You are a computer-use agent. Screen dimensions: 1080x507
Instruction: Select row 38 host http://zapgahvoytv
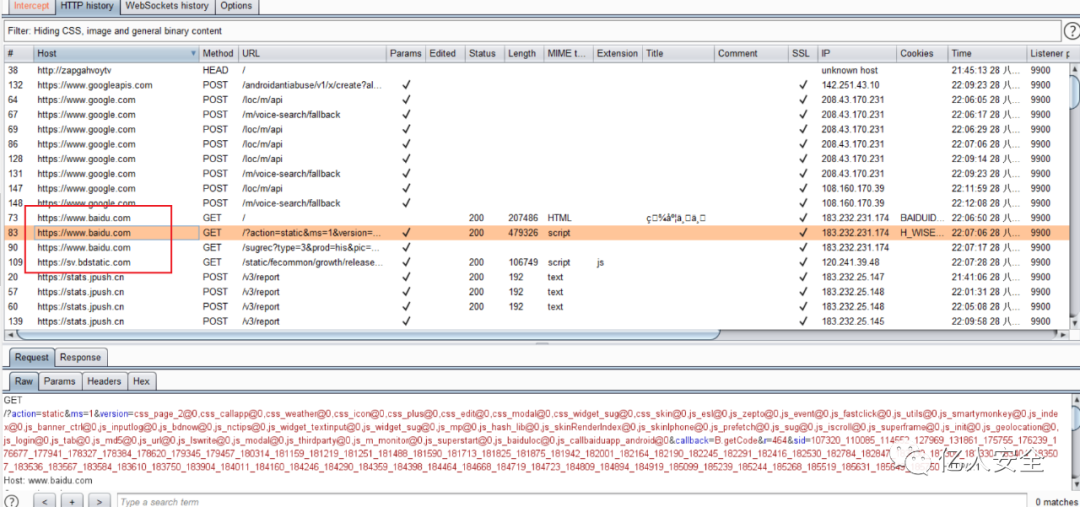(x=537, y=70)
